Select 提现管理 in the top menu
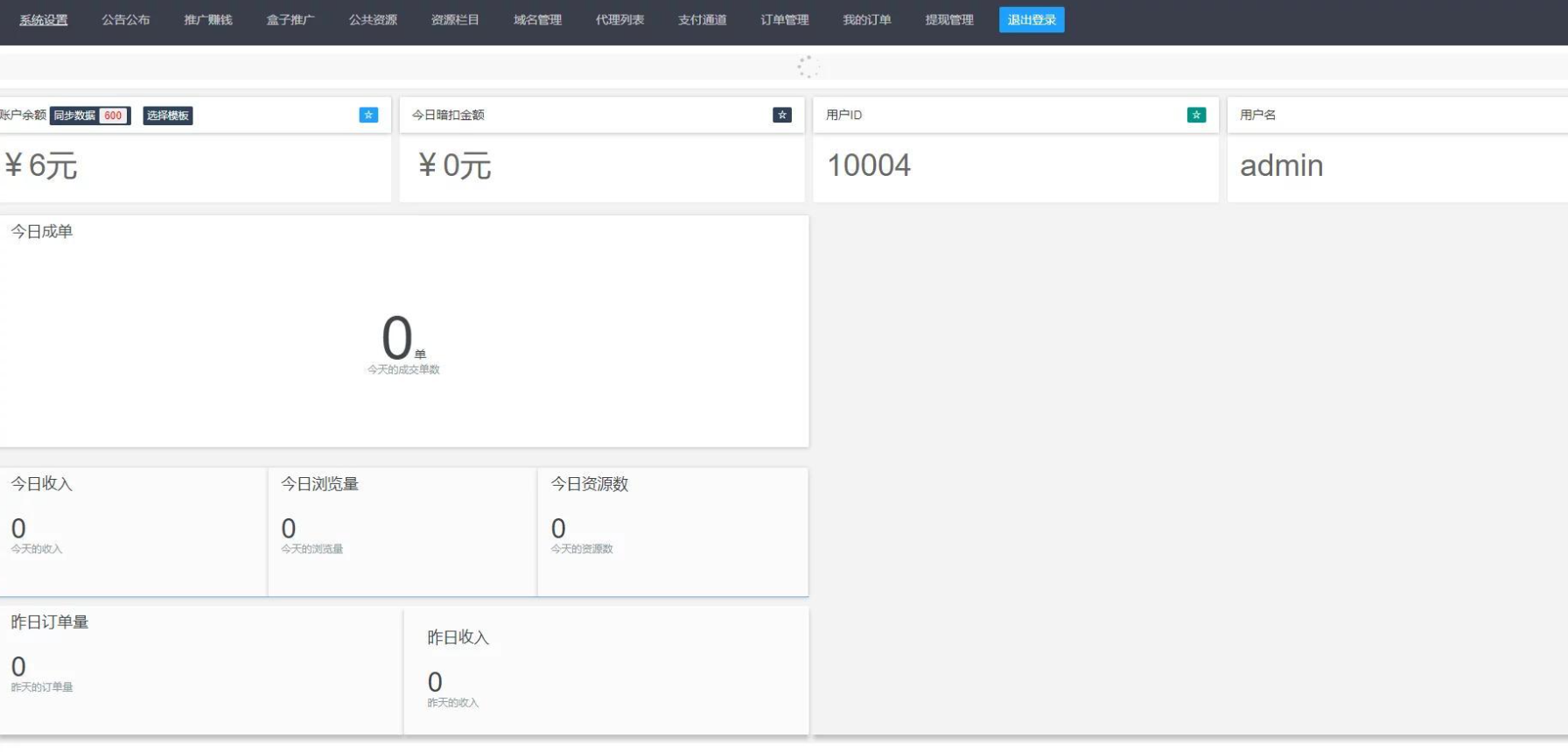The image size is (1568, 752). (949, 20)
